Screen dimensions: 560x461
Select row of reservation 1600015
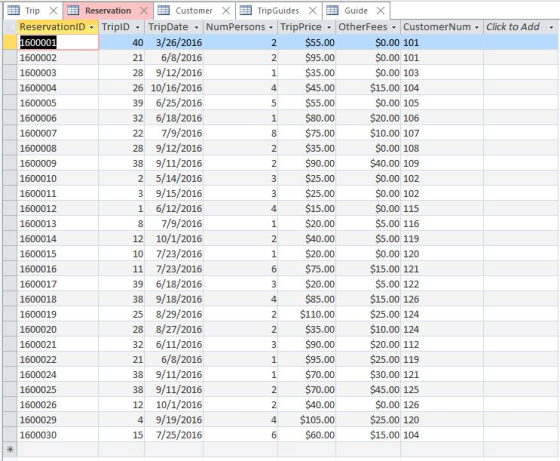pyautogui.click(x=10, y=254)
